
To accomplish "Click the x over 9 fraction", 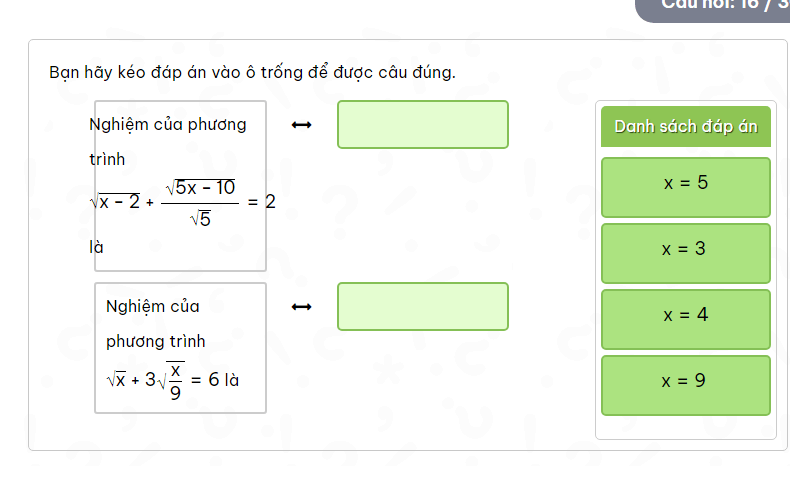I will [x=175, y=380].
